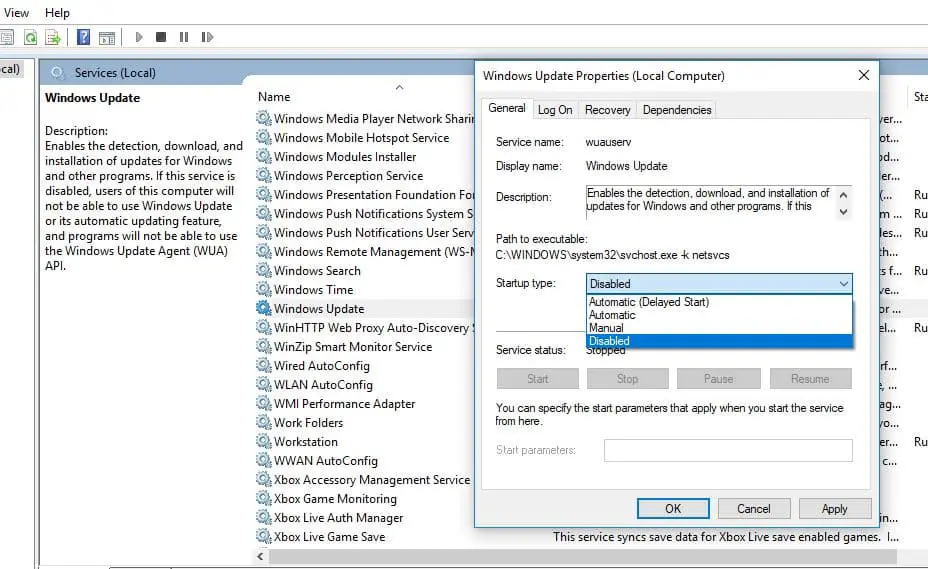Switch to the Dependencies tab

coord(677,110)
